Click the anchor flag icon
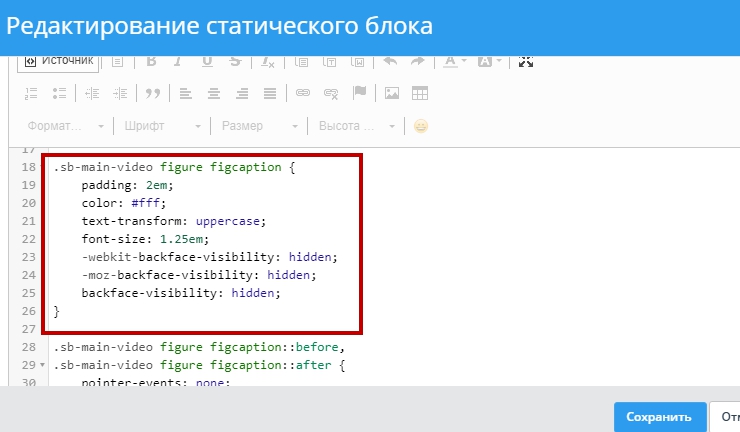Image resolution: width=740 pixels, height=432 pixels. point(360,93)
